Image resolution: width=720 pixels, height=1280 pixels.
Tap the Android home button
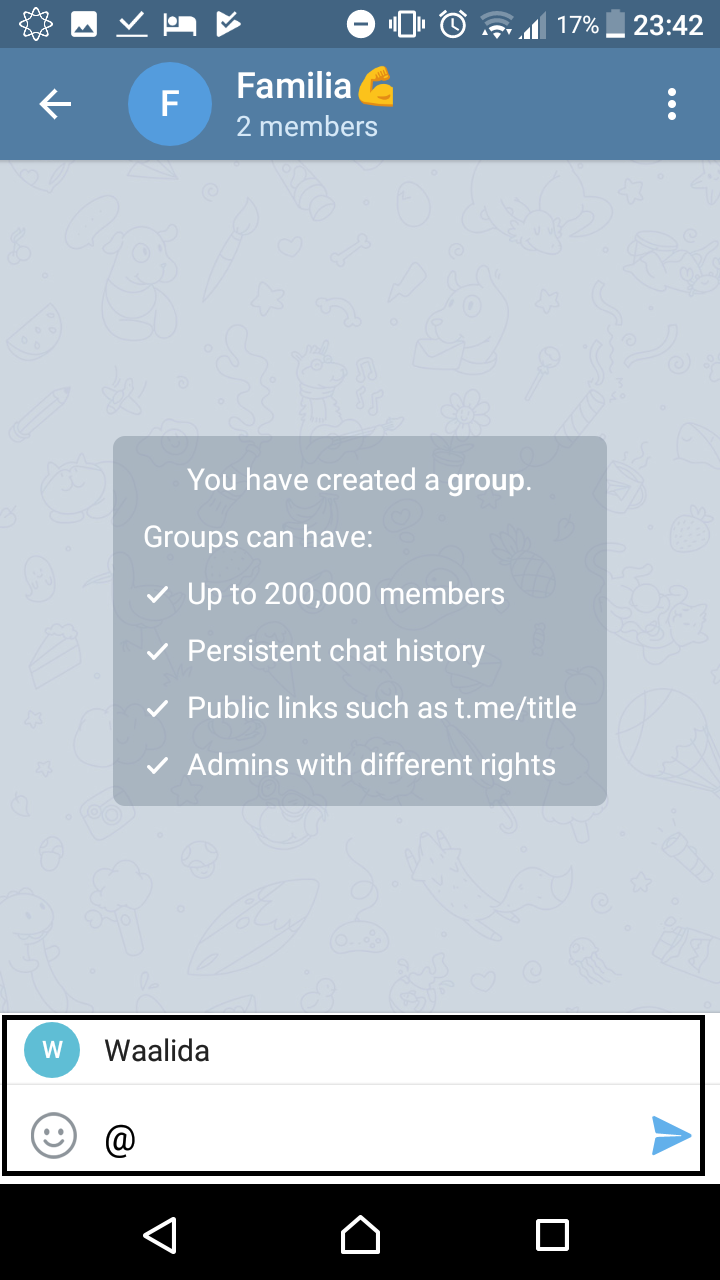point(360,1234)
